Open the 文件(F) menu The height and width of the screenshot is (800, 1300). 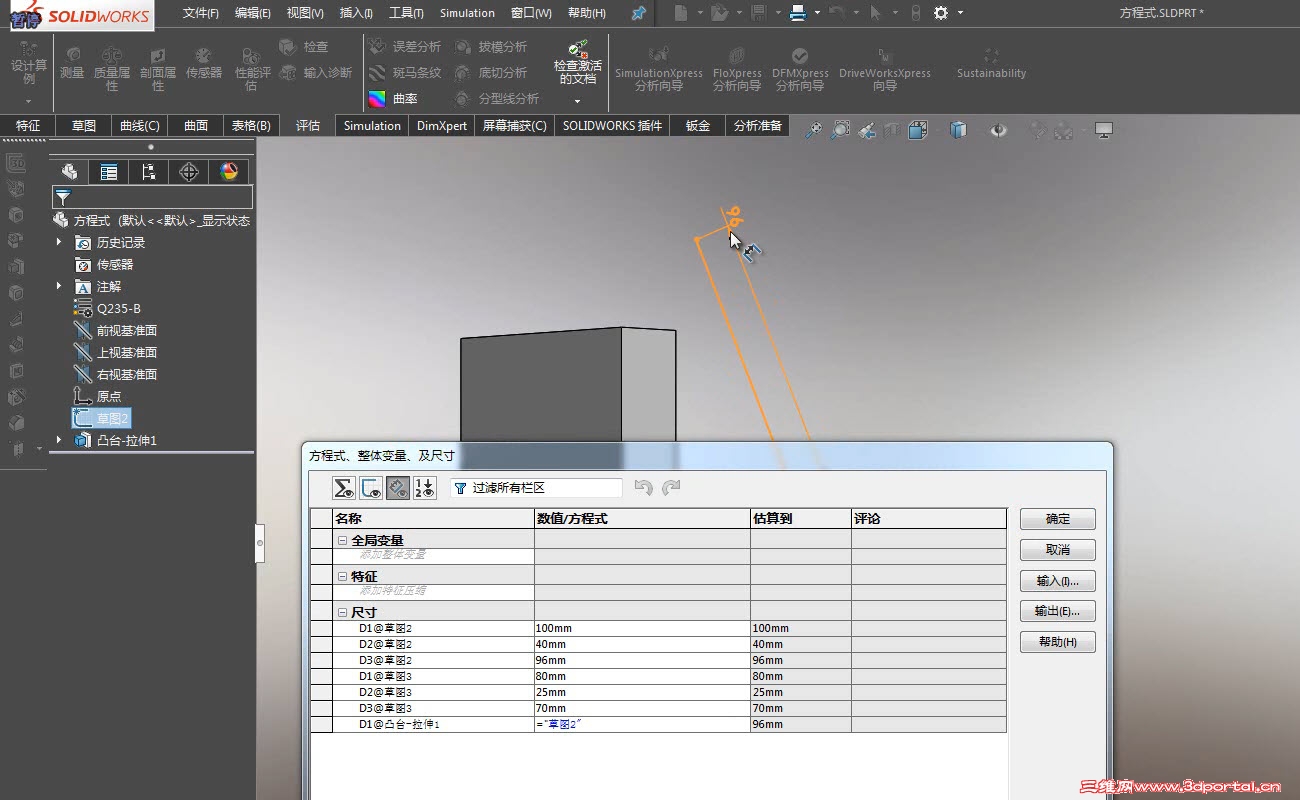[201, 13]
